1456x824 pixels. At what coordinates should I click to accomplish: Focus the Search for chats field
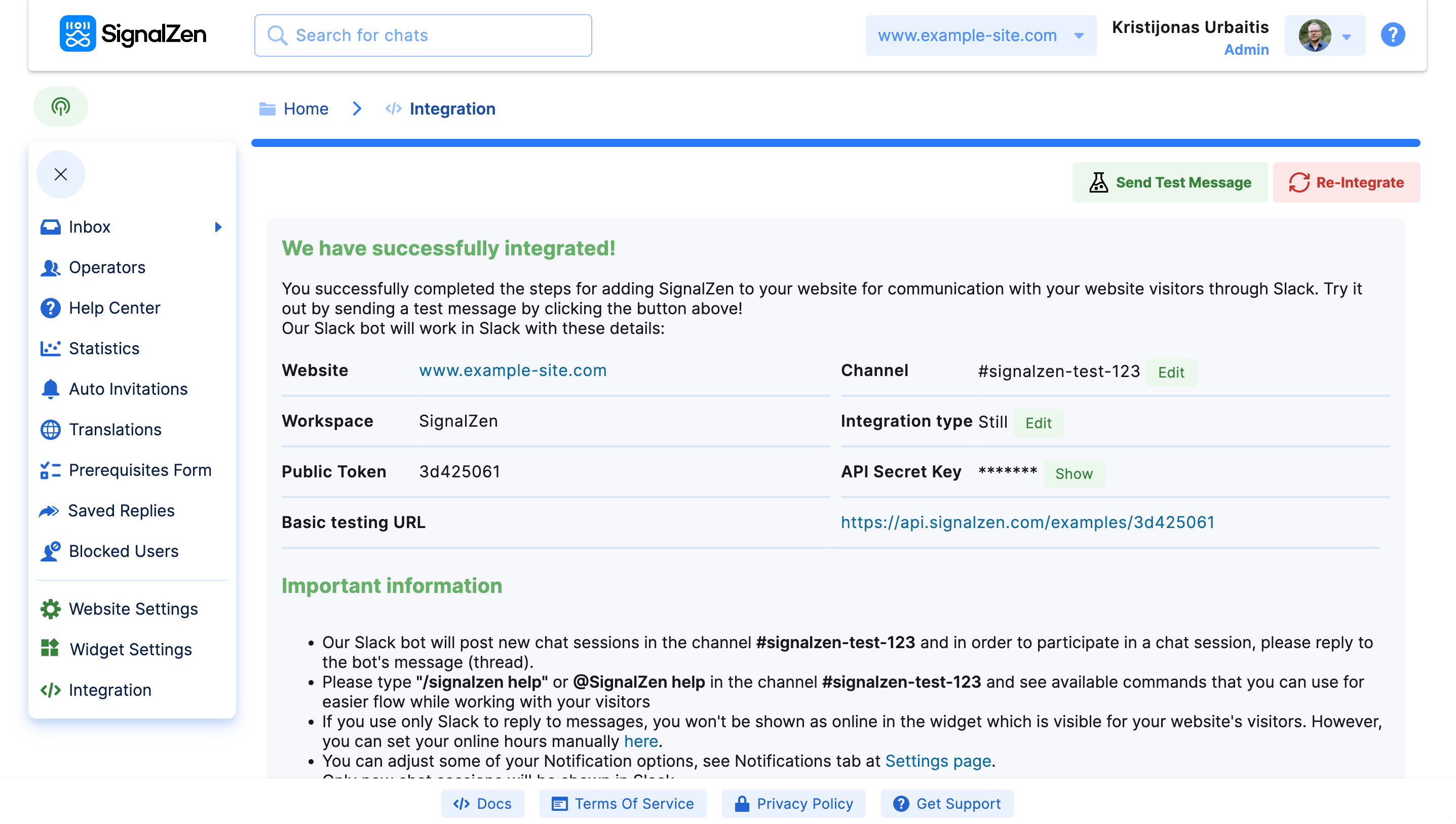click(423, 35)
